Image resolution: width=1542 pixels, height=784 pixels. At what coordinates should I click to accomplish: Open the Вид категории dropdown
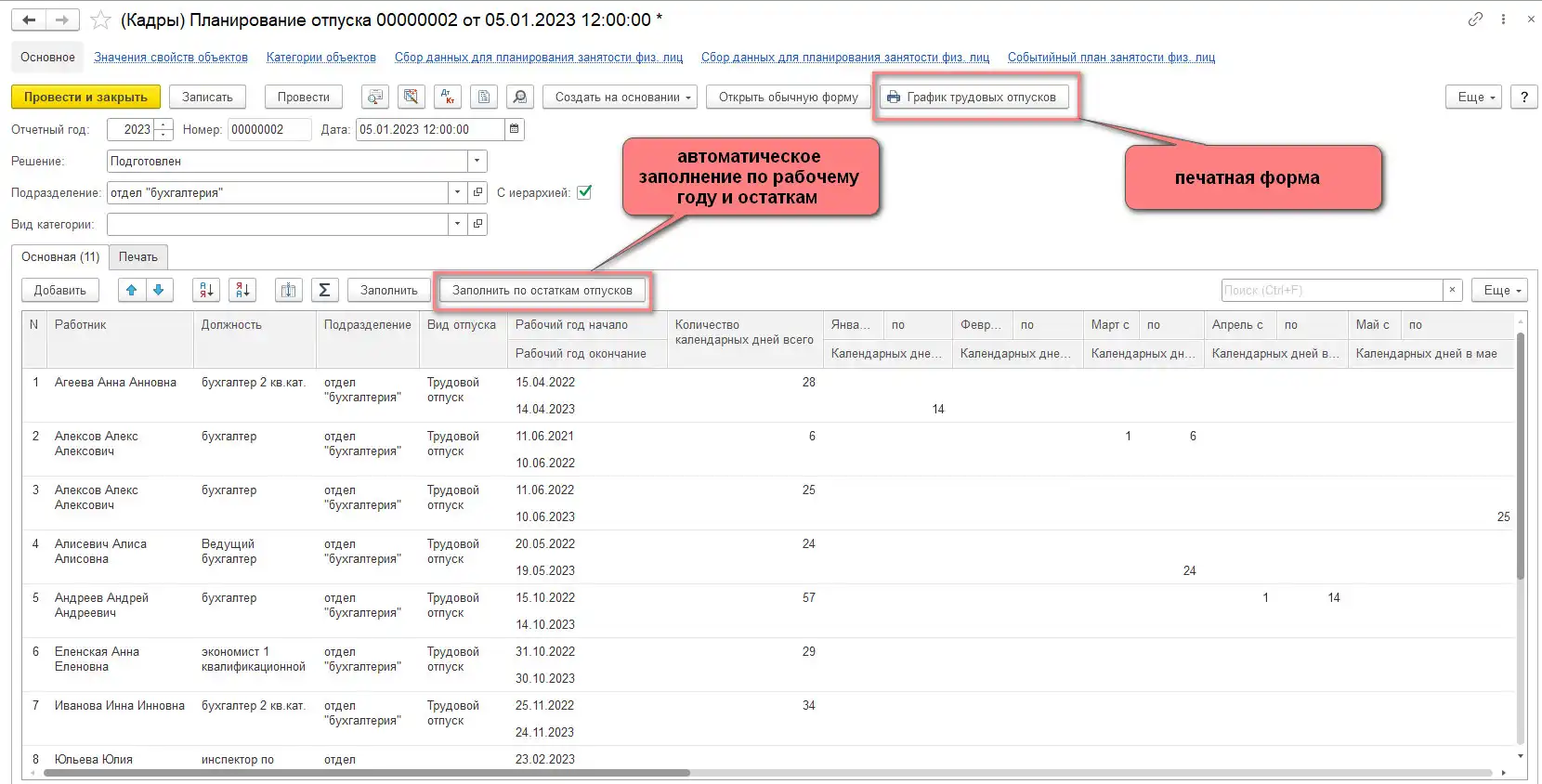coord(457,225)
